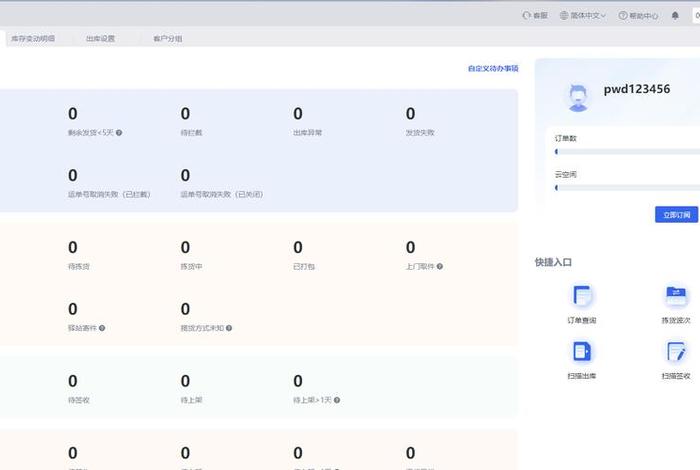Open 客服 customer service link

click(x=535, y=16)
